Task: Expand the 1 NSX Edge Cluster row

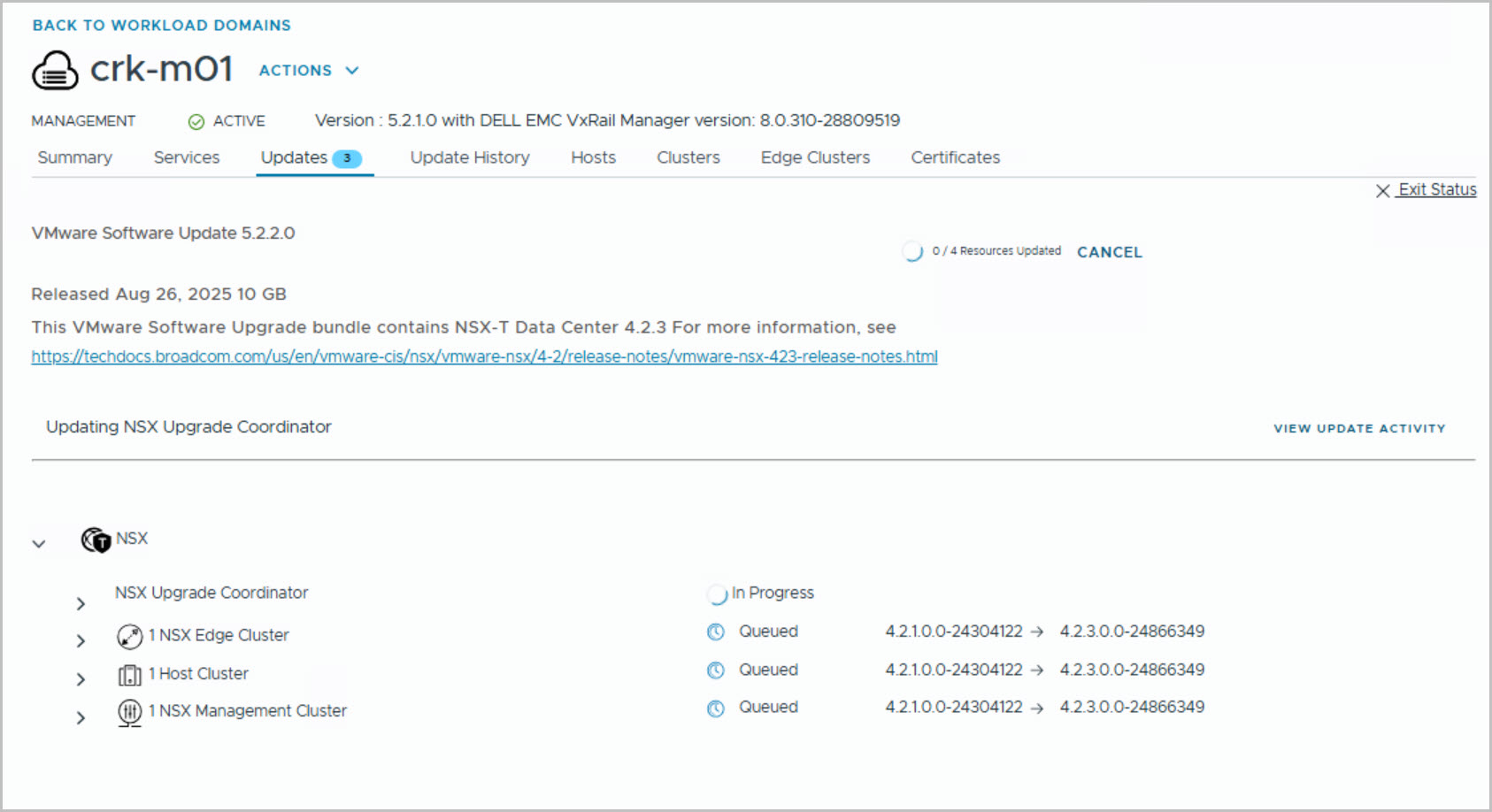Action: tap(81, 641)
